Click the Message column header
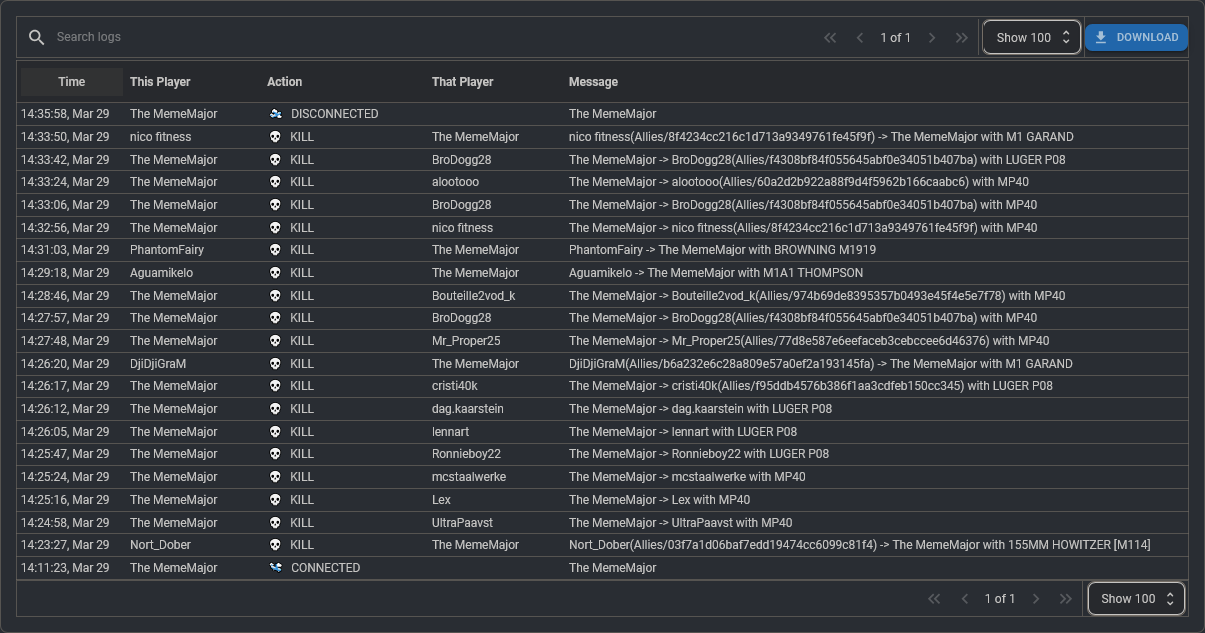This screenshot has height=633, width=1205. pyautogui.click(x=593, y=82)
